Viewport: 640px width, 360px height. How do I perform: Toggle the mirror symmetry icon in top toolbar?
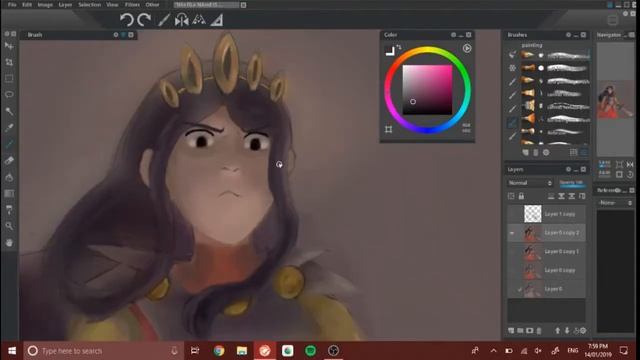tap(182, 20)
